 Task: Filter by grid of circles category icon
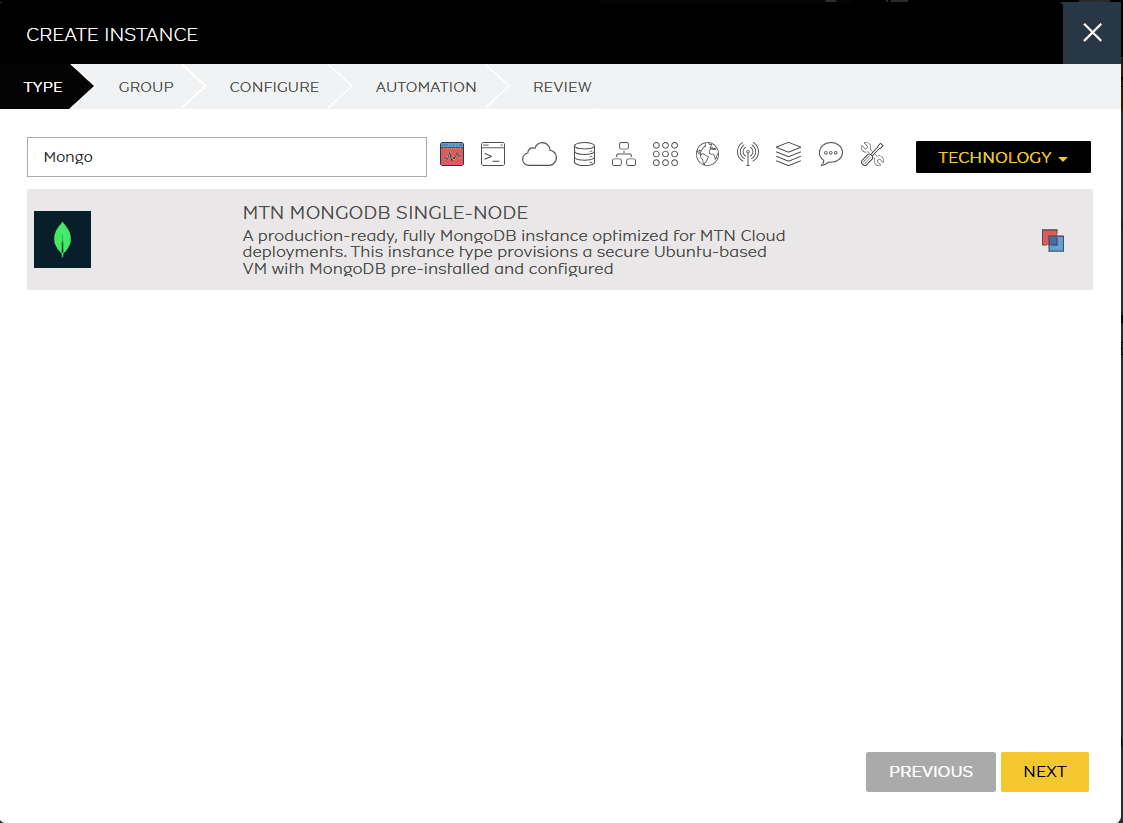pyautogui.click(x=665, y=155)
